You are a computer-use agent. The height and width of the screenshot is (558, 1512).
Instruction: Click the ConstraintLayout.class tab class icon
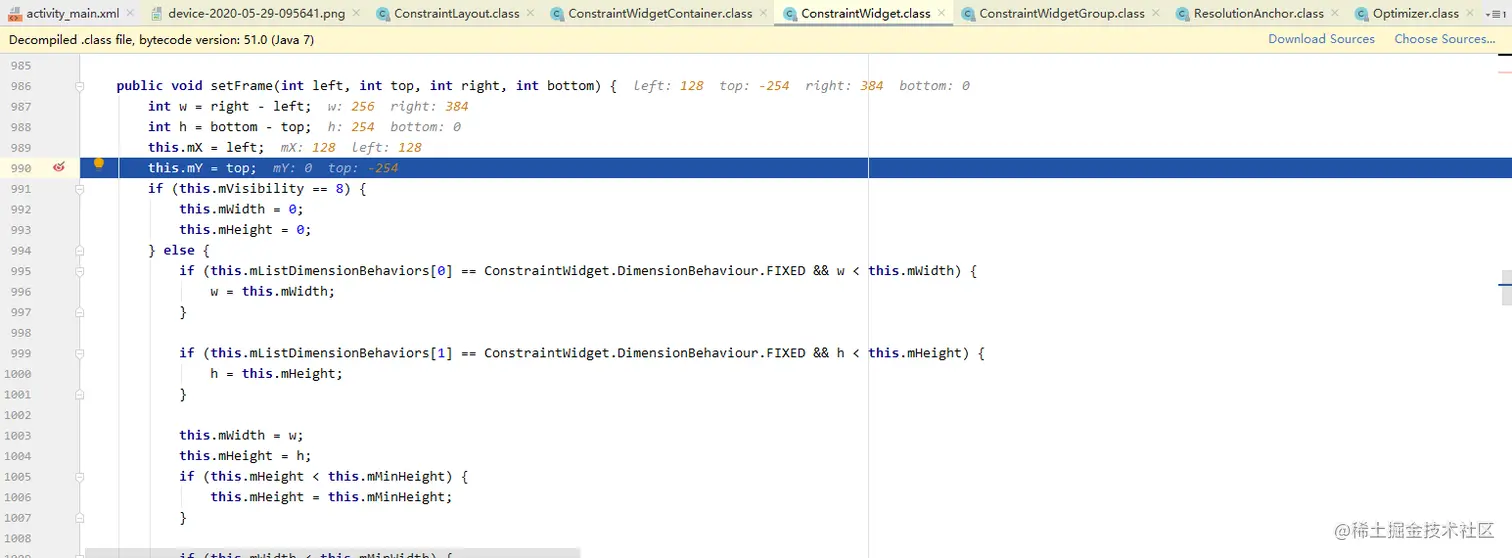coord(383,14)
